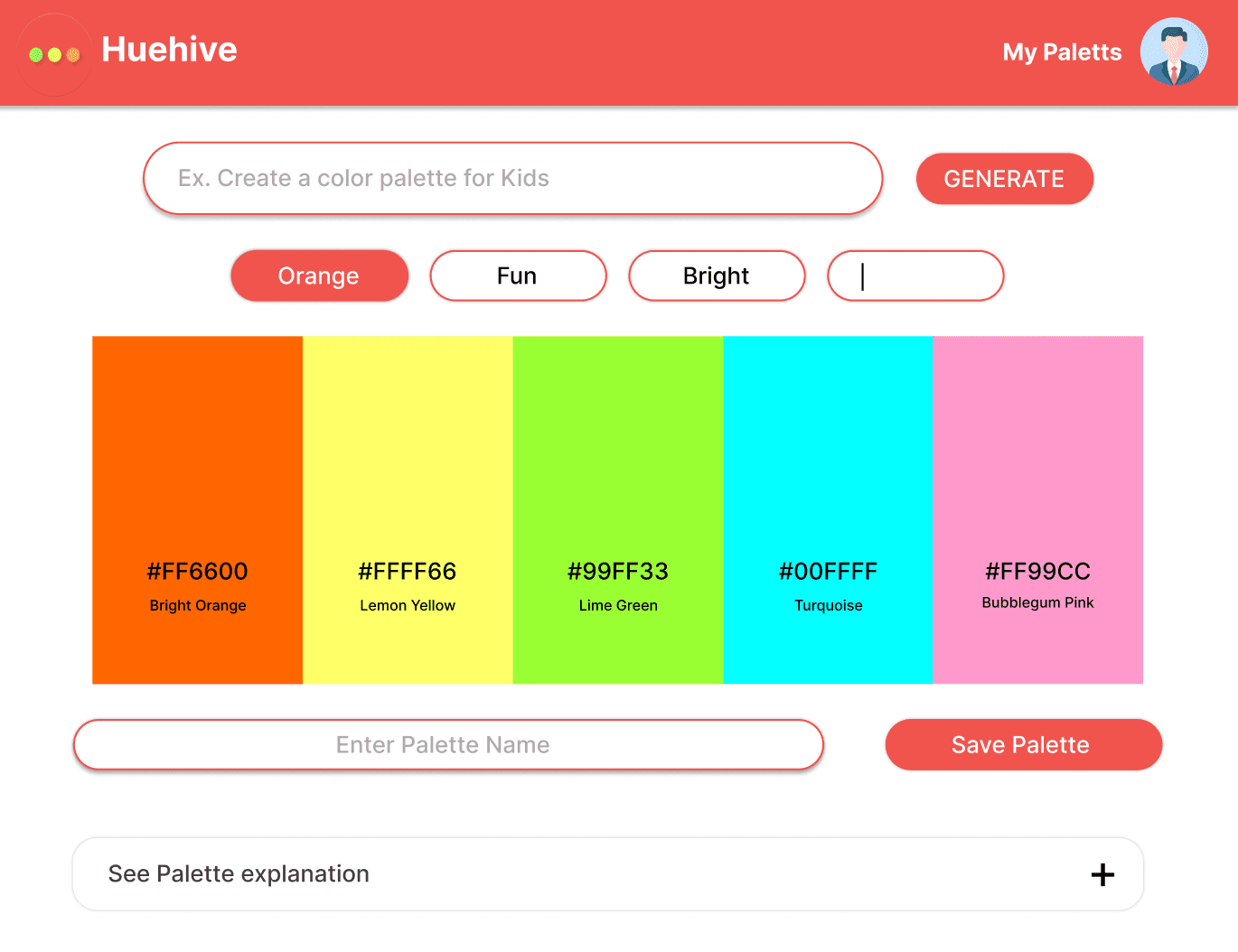Click the empty tag input chip

pyautogui.click(x=915, y=275)
